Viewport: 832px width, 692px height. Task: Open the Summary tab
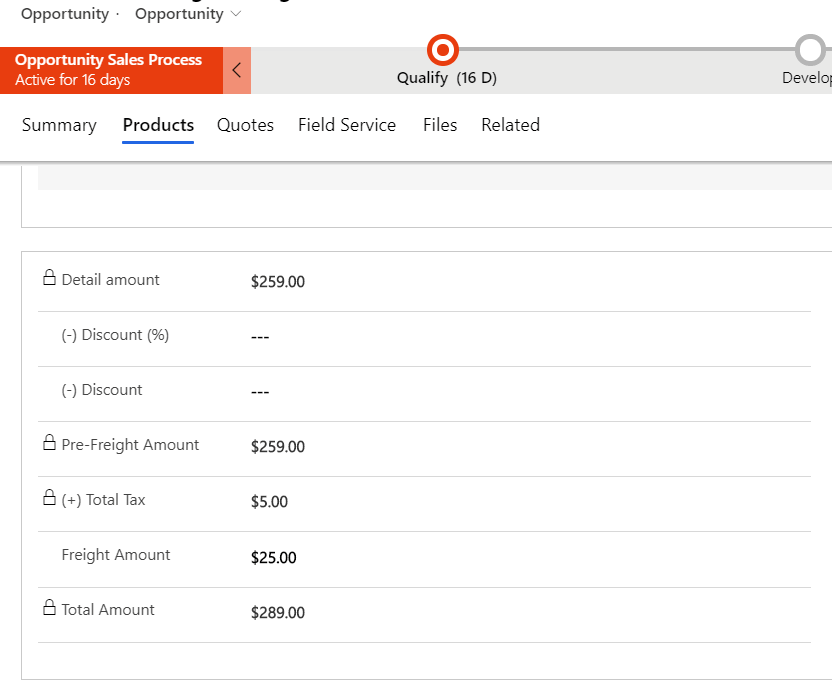[59, 125]
